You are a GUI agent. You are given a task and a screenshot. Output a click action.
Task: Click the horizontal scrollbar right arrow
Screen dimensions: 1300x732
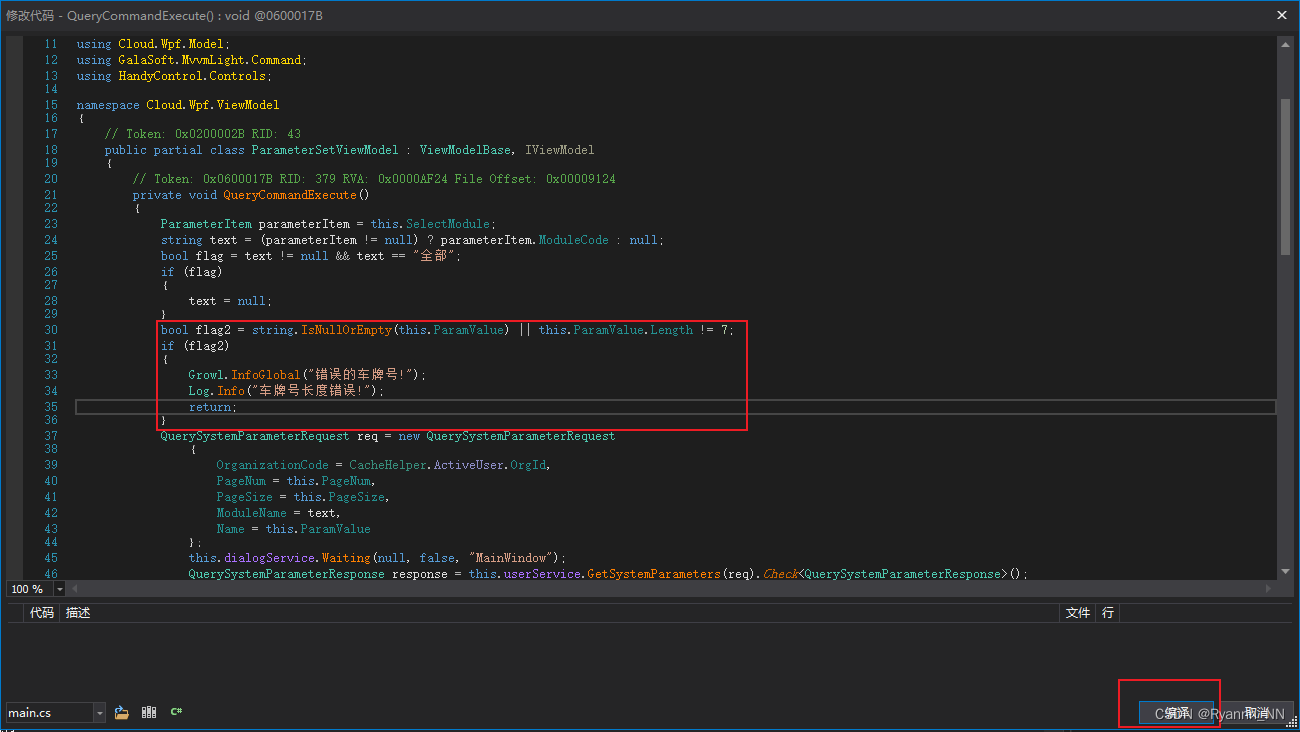coord(1270,589)
